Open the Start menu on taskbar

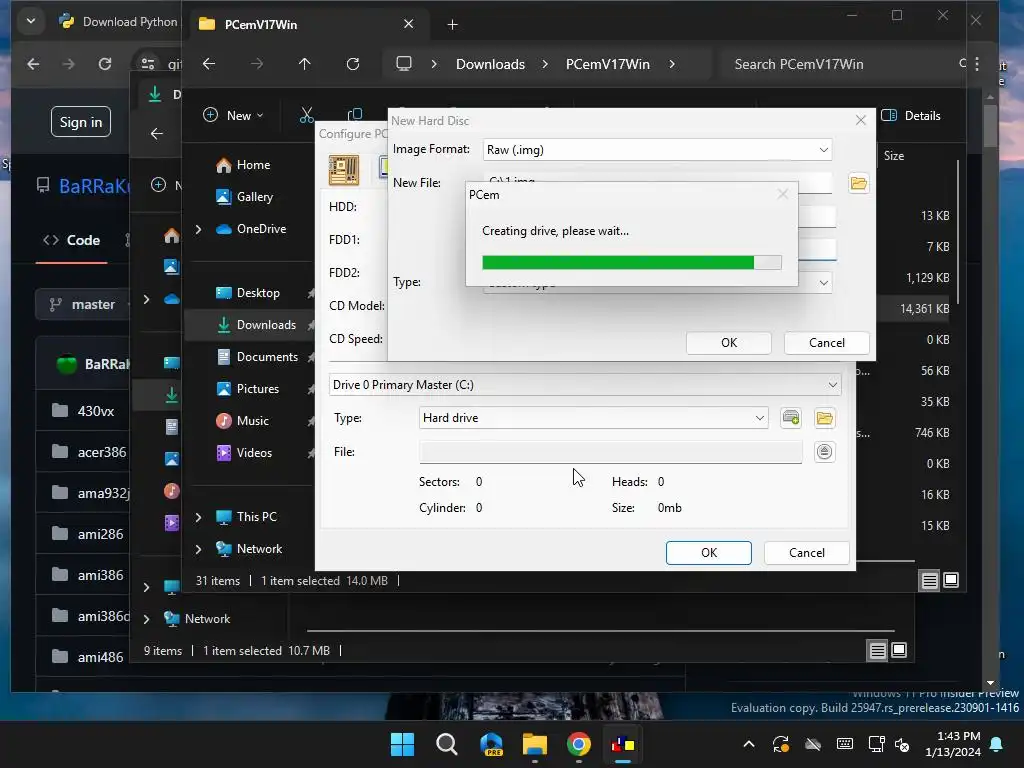coord(402,744)
